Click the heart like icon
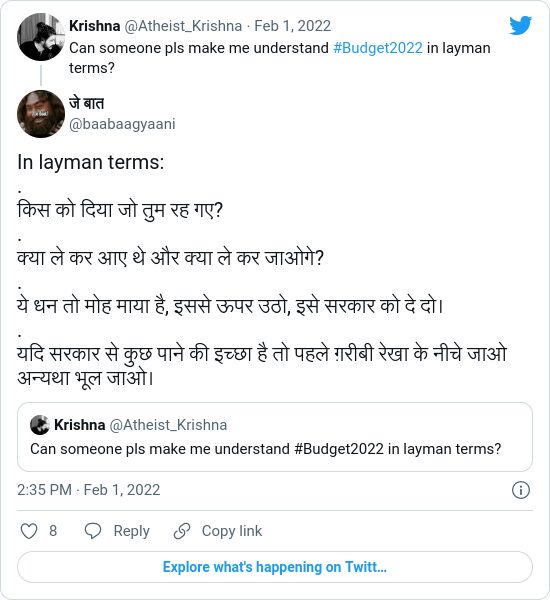Image resolution: width=550 pixels, height=600 pixels. 29,531
